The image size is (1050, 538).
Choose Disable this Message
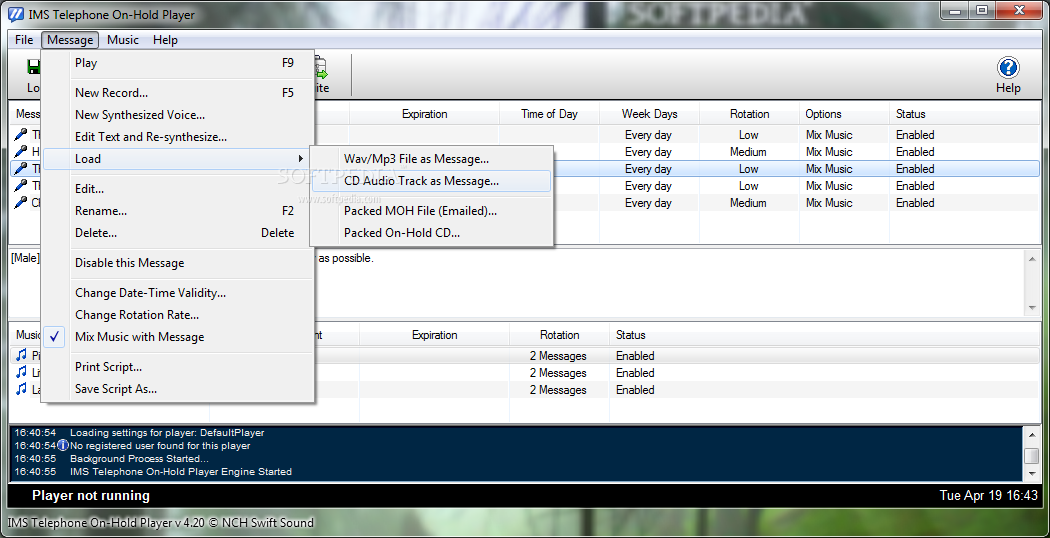click(129, 263)
